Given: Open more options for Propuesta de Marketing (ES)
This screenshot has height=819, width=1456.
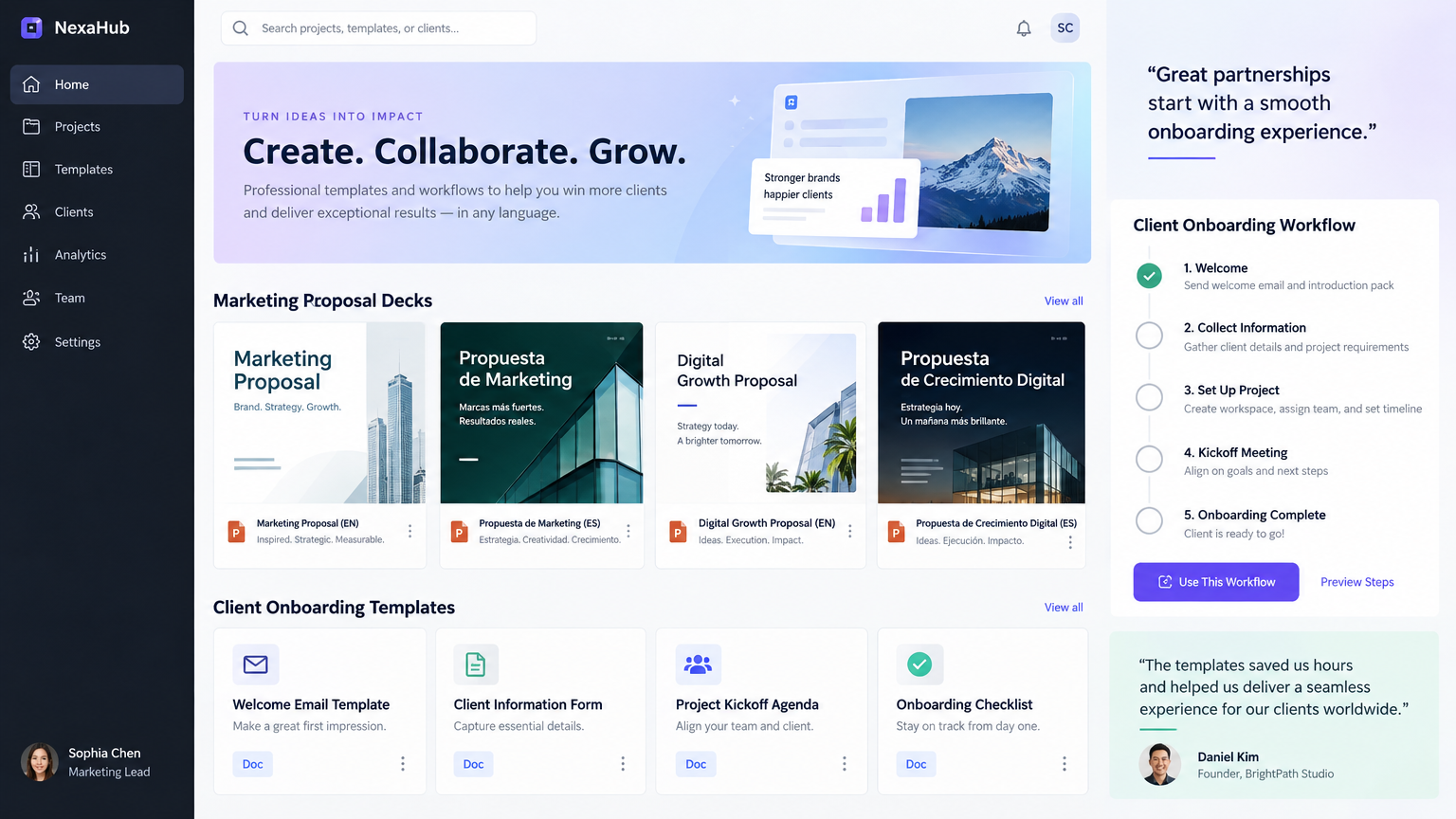Looking at the screenshot, I should (628, 532).
